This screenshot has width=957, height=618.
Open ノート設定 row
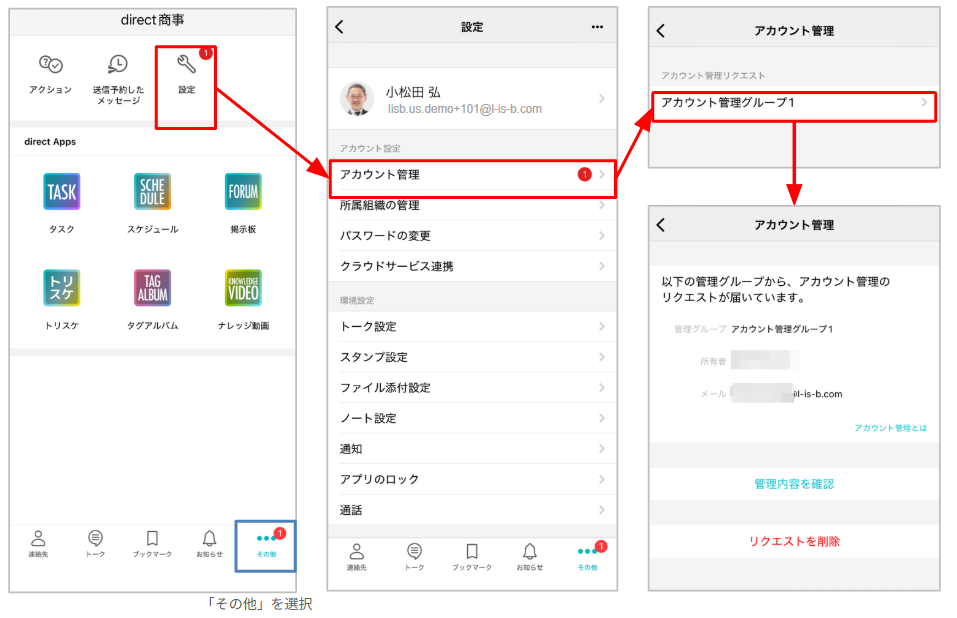pyautogui.click(x=472, y=418)
